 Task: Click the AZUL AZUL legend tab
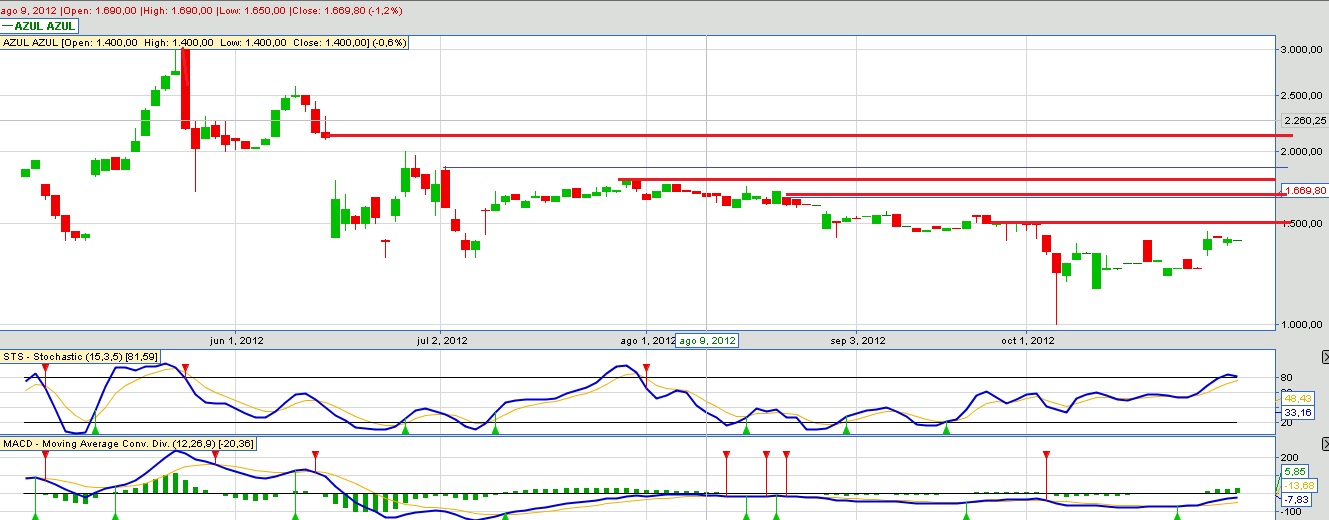[40, 26]
